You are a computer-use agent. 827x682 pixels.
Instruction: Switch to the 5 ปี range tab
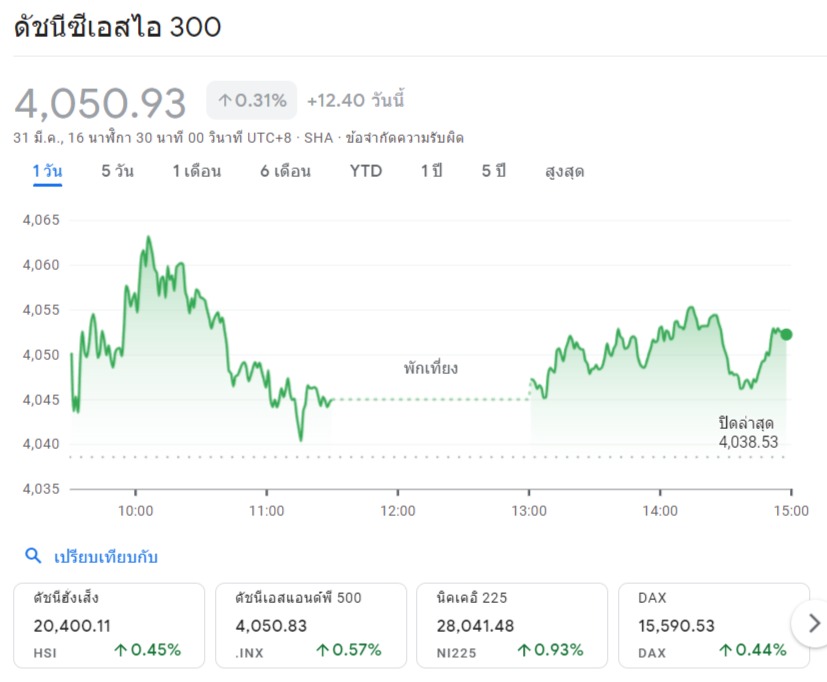(x=494, y=171)
